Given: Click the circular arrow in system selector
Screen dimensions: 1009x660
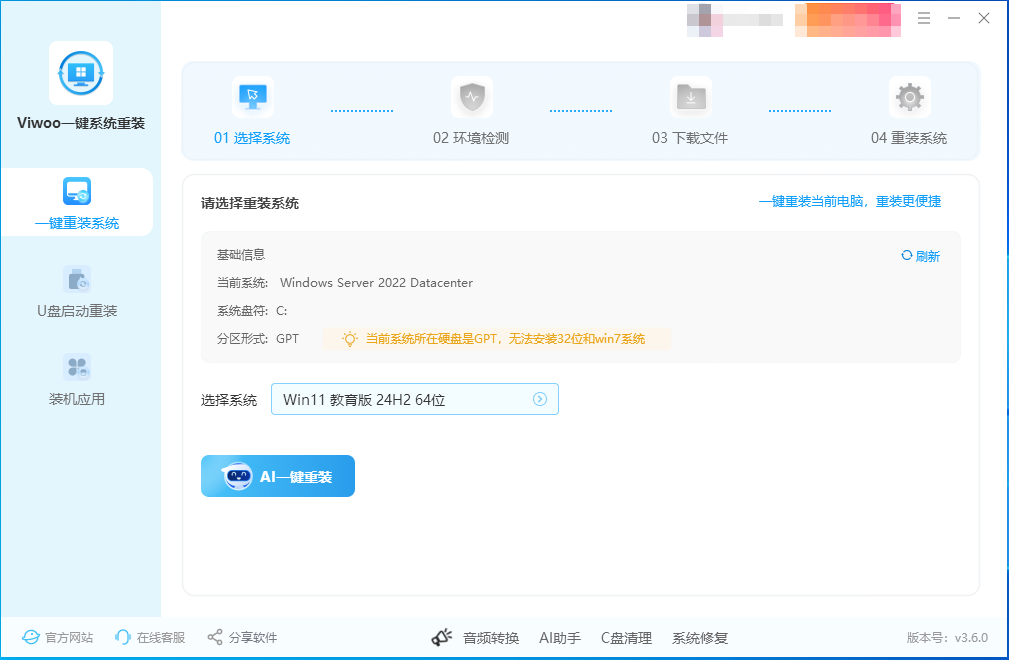Looking at the screenshot, I should pyautogui.click(x=540, y=399).
